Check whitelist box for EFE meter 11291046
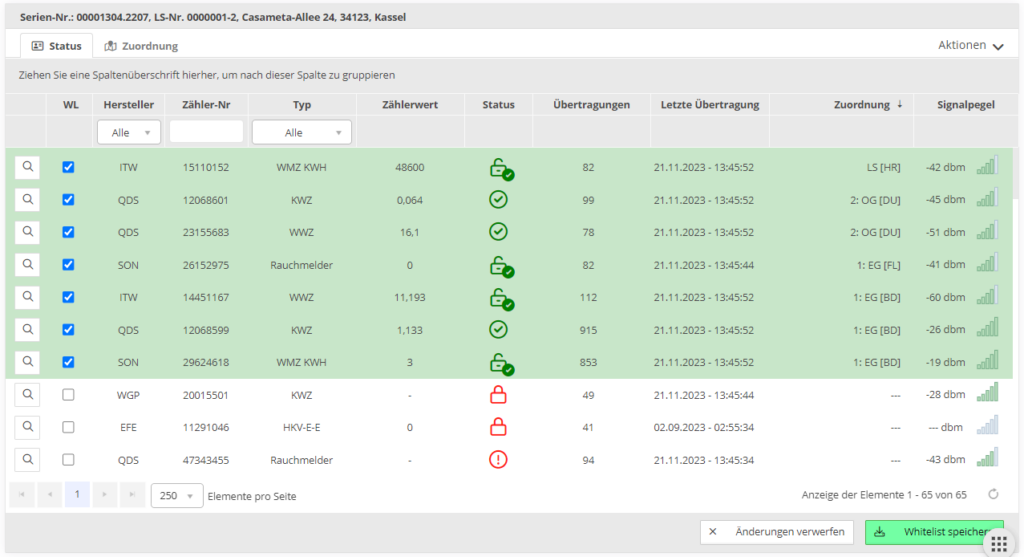The image size is (1024, 557). [68, 427]
